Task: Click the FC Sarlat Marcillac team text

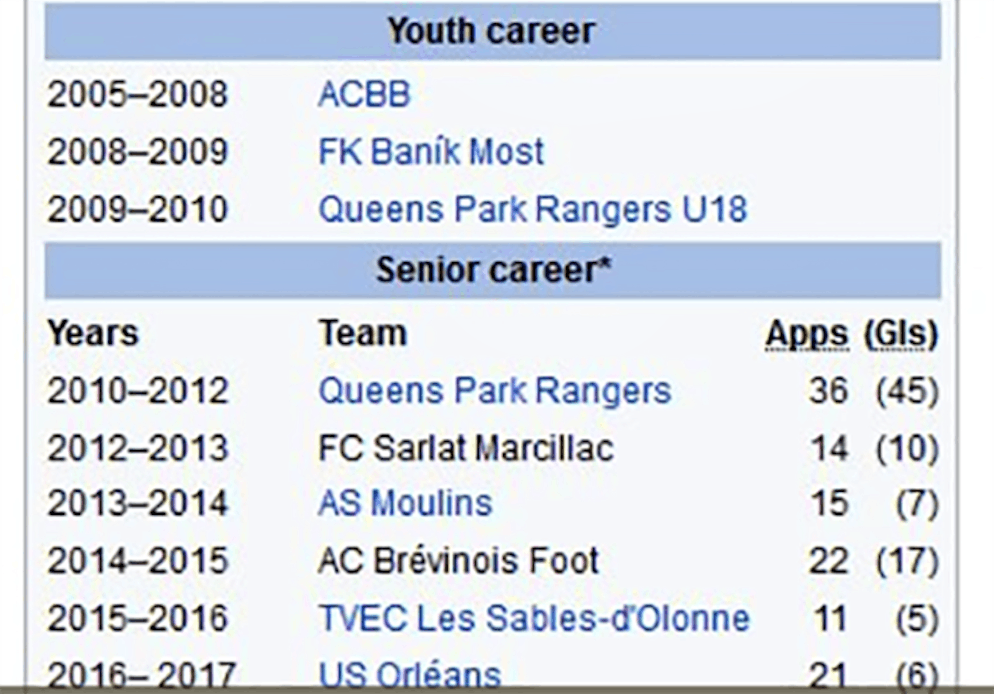Action: tap(466, 448)
